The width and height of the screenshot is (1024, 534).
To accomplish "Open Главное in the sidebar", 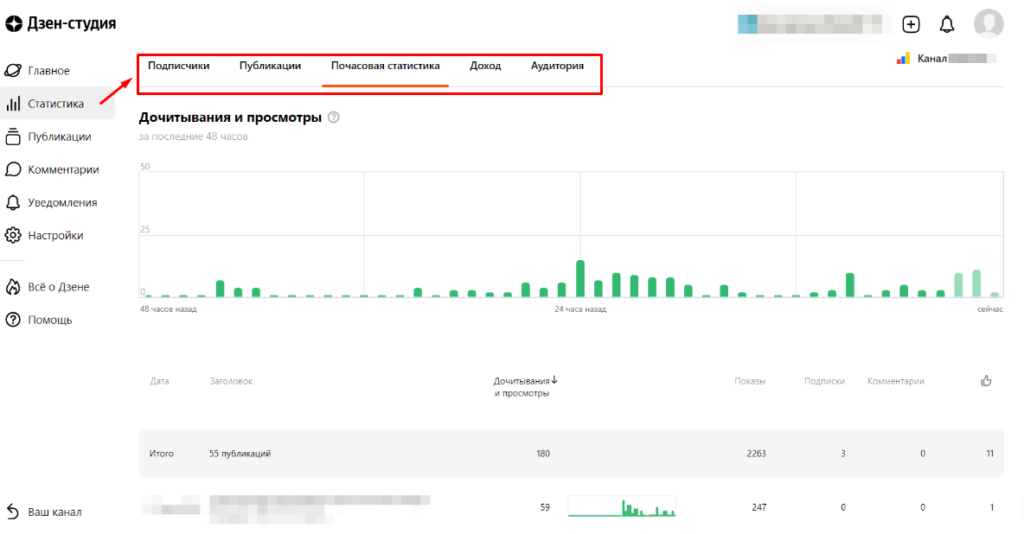I will click(48, 71).
